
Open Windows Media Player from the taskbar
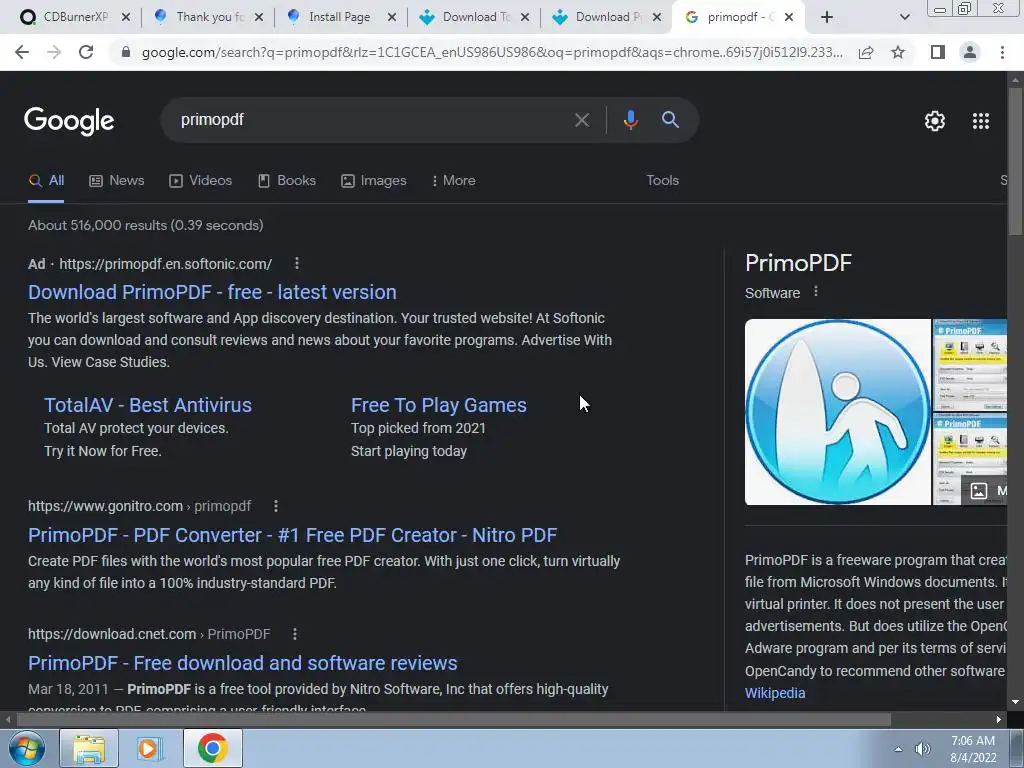pyautogui.click(x=149, y=748)
